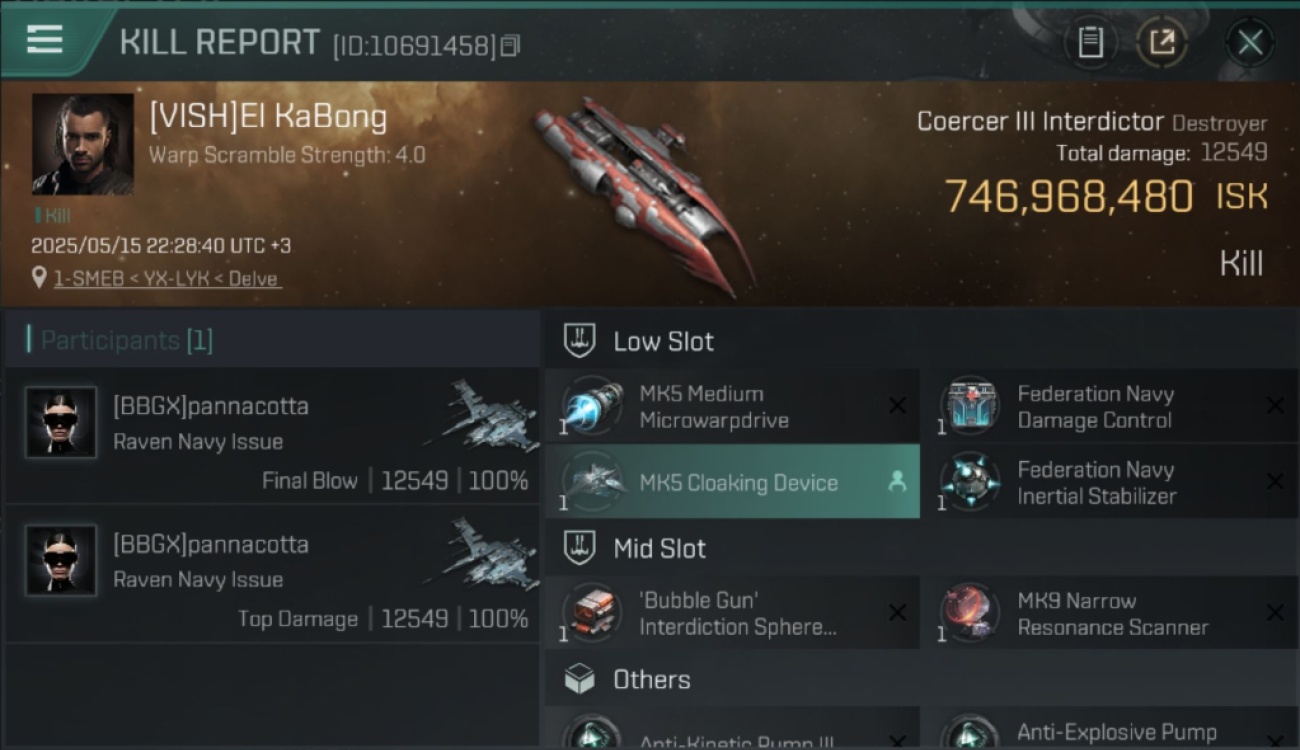Select Federation Navy Inertial Stabilizer icon
1300x750 pixels.
(x=970, y=482)
